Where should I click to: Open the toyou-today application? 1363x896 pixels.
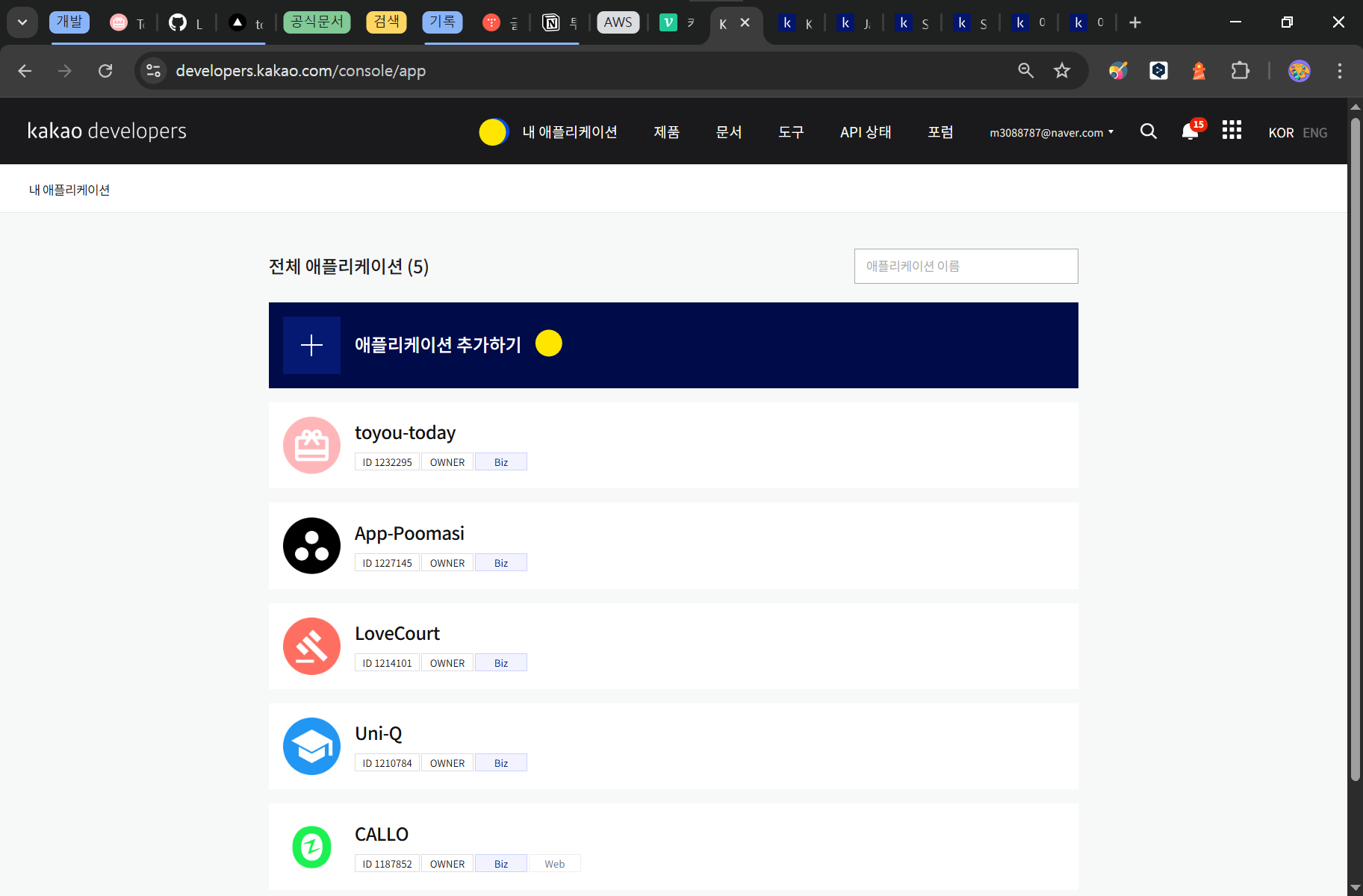[x=674, y=445]
